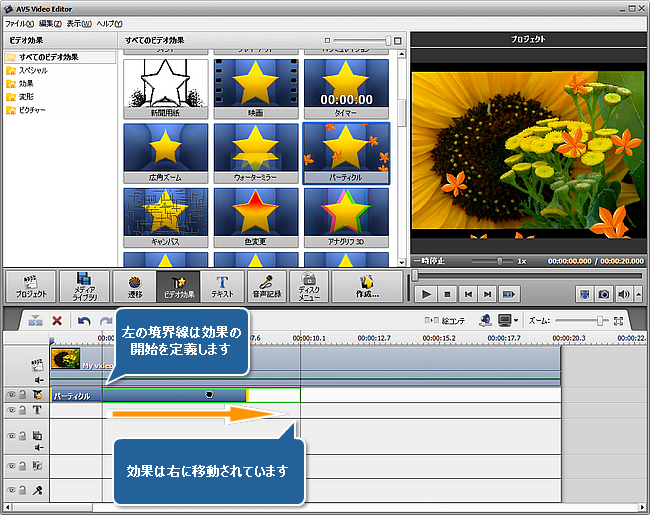This screenshot has height=515, width=650.
Task: Click the undo arrow in timeline toolbar
Action: 84,321
